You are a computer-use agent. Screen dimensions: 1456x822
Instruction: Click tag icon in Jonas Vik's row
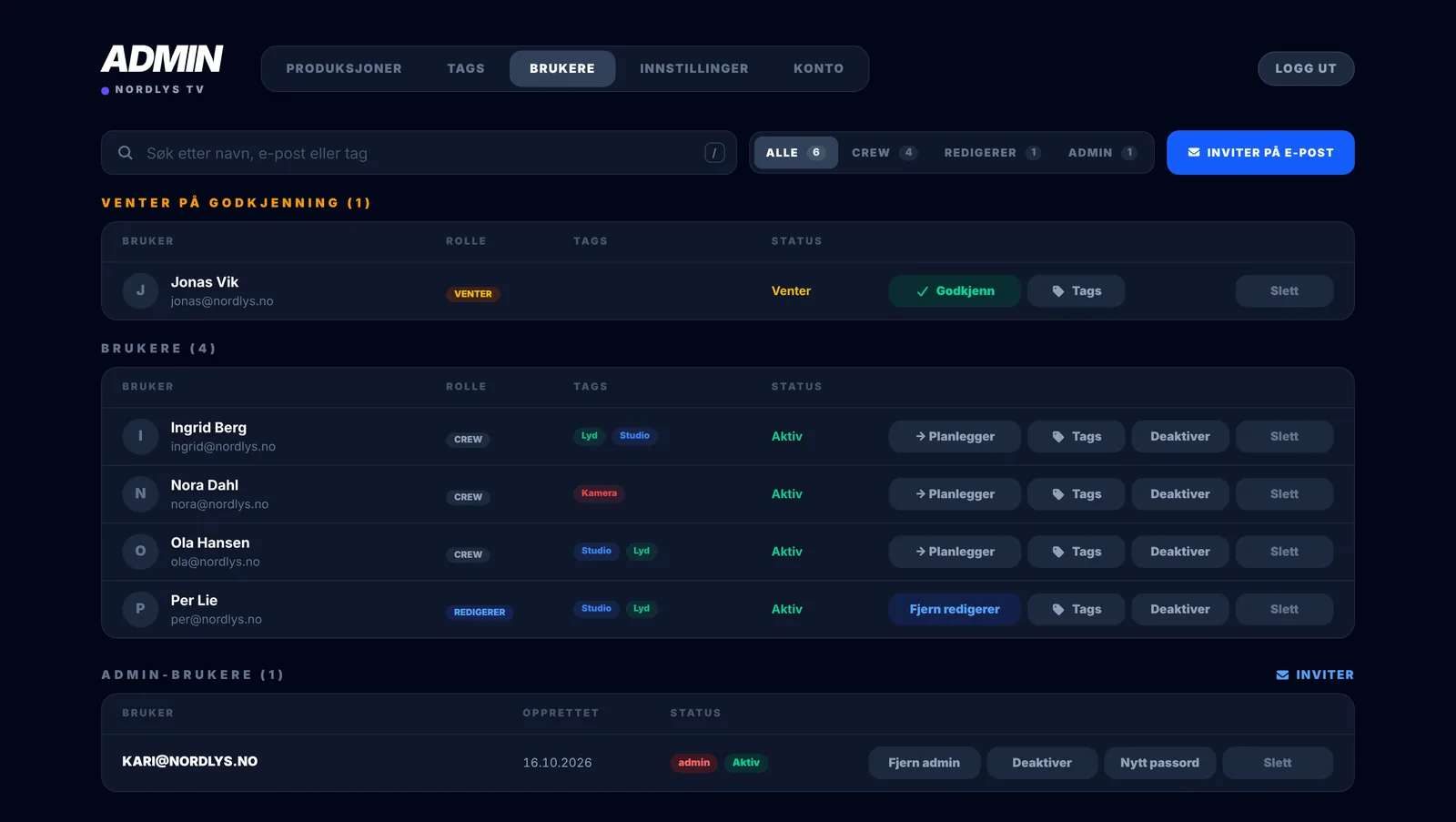click(x=1058, y=291)
